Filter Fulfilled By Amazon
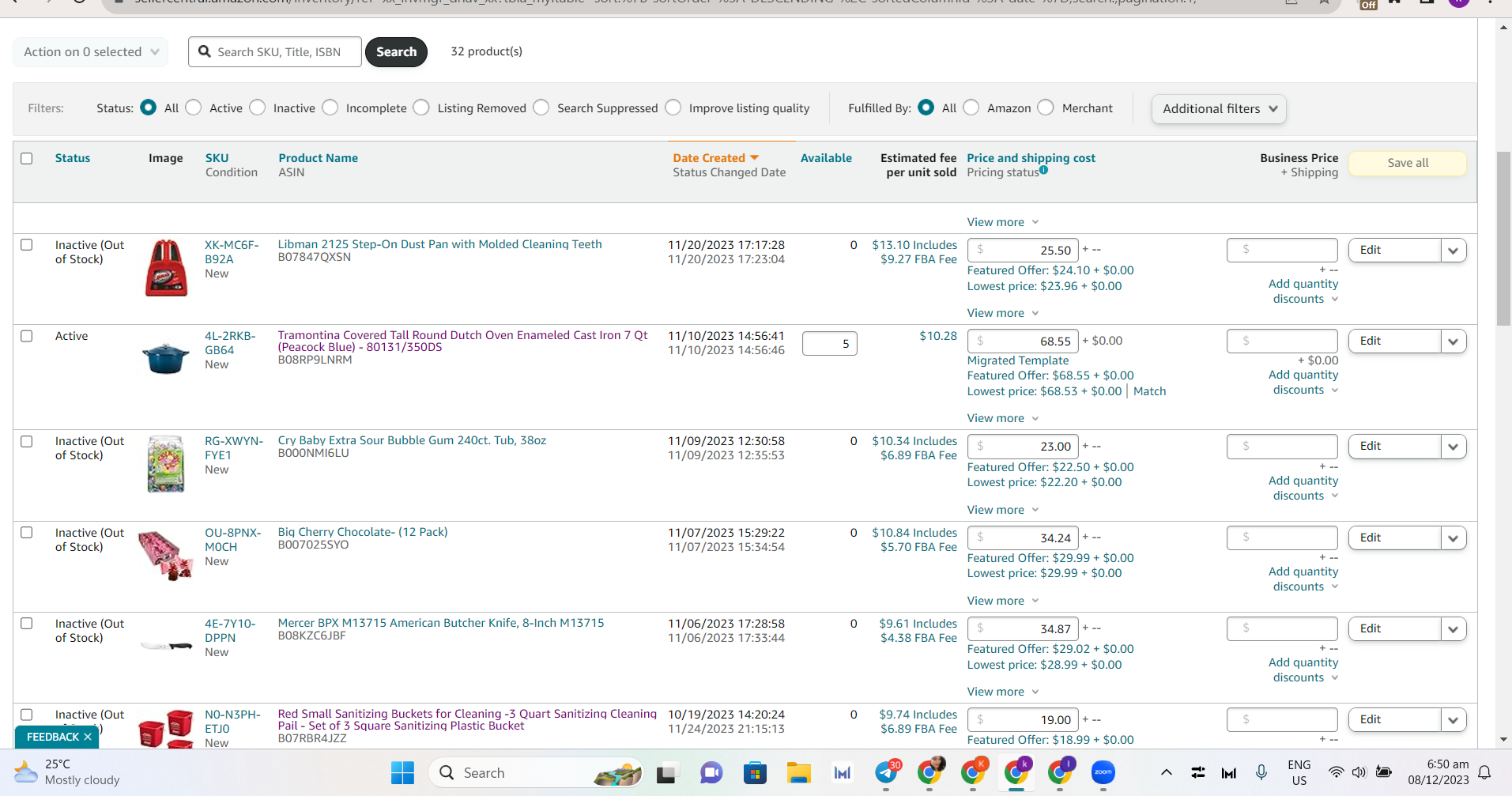This screenshot has width=1512, height=796. tap(971, 108)
